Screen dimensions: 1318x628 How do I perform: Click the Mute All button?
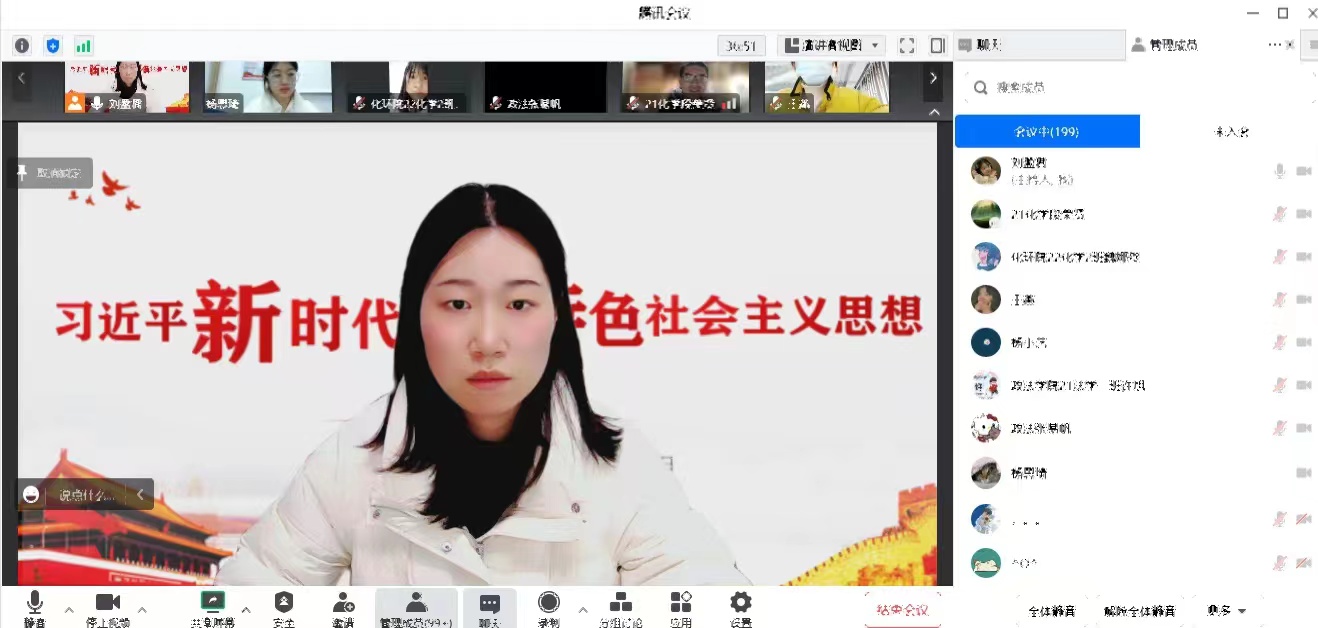[1051, 610]
